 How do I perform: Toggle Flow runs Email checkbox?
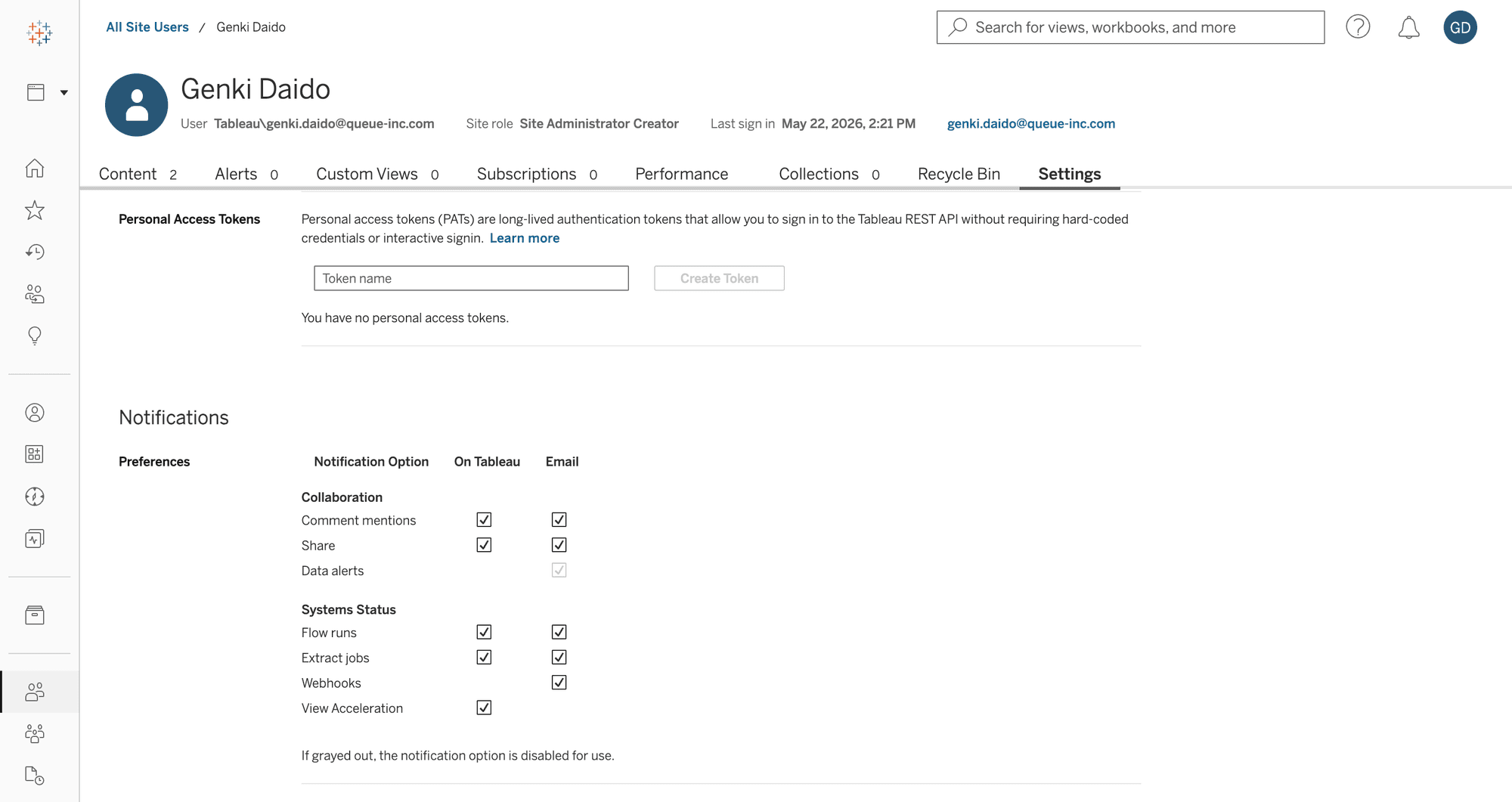tap(559, 632)
